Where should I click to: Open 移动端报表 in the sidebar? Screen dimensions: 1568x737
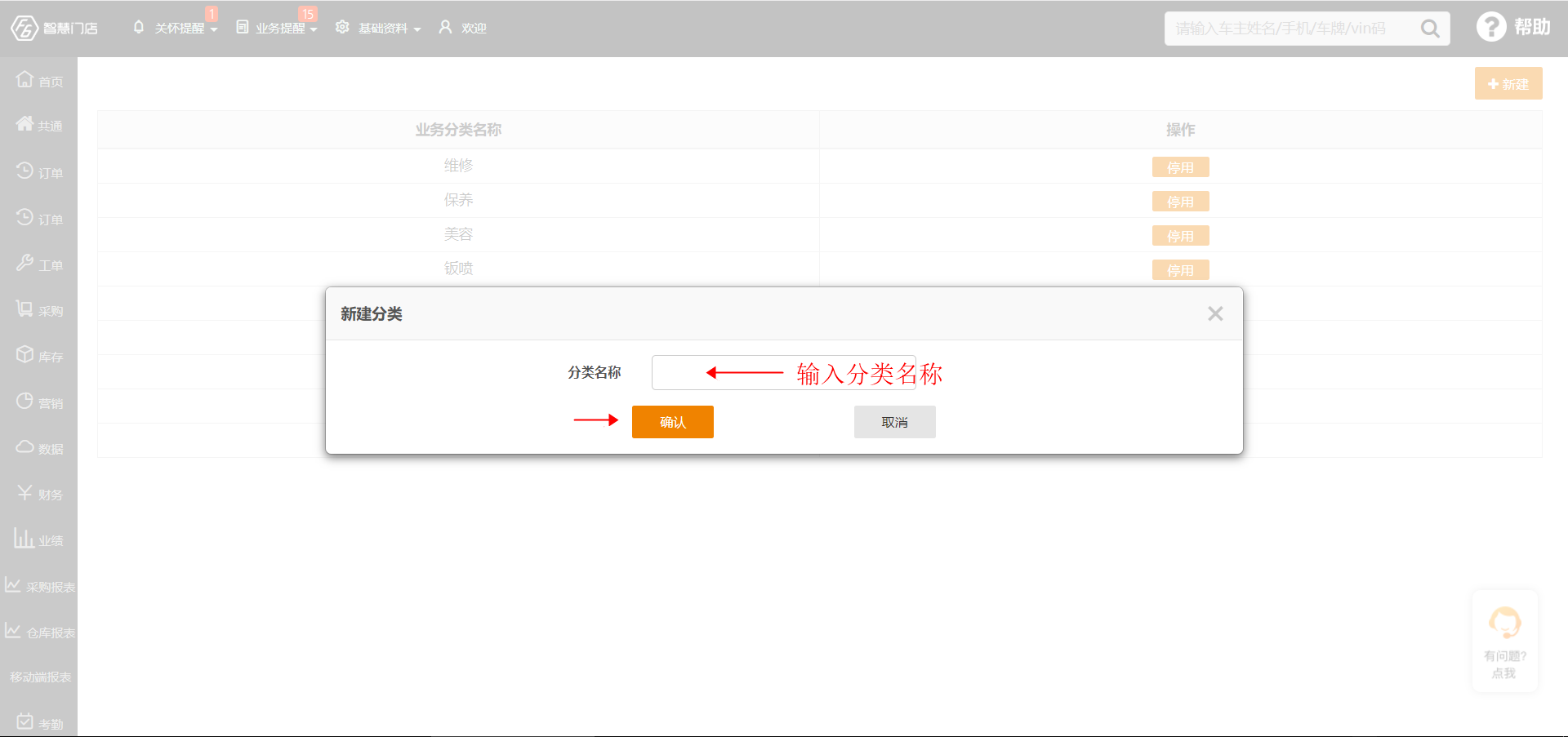coord(40,677)
